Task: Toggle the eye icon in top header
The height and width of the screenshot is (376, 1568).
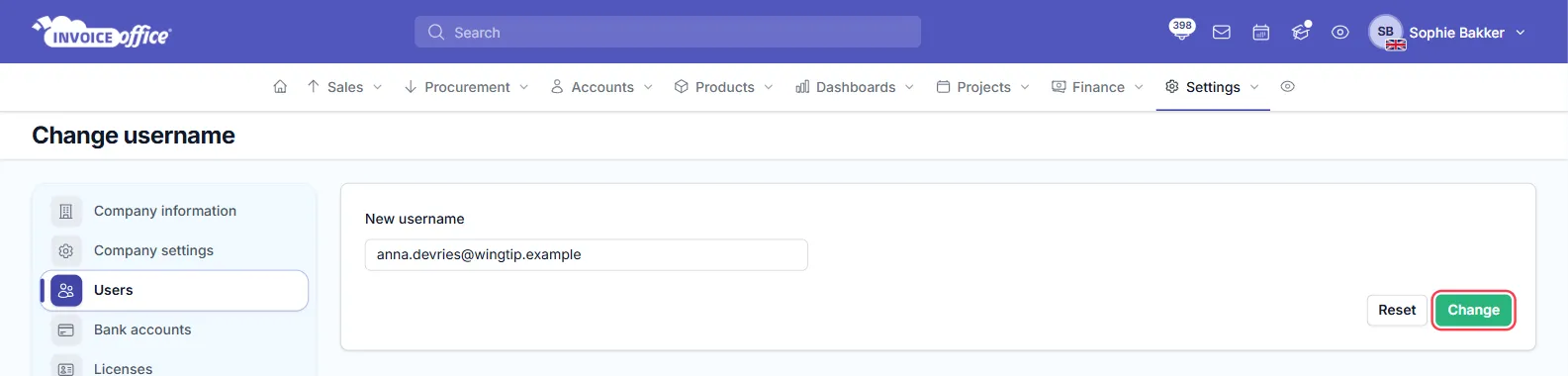Action: pyautogui.click(x=1340, y=33)
